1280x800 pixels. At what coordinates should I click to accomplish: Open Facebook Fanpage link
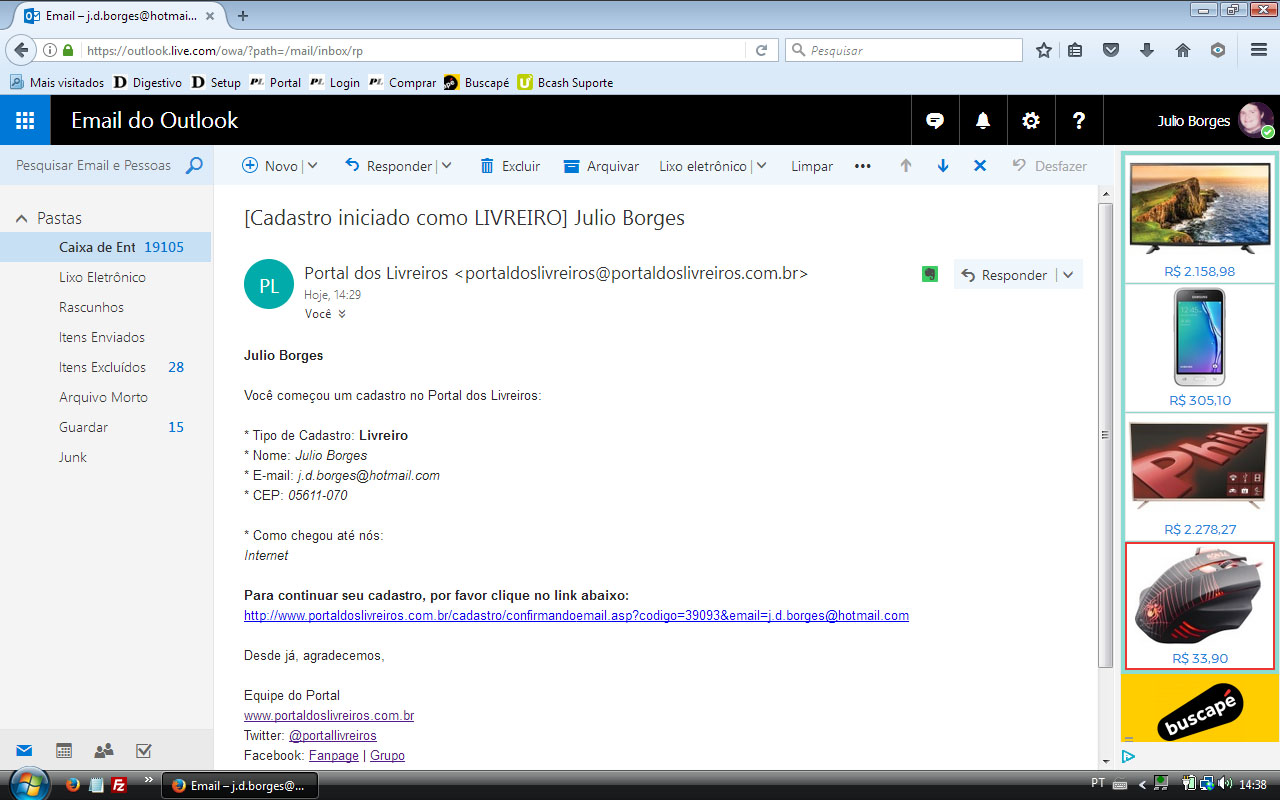pos(334,756)
